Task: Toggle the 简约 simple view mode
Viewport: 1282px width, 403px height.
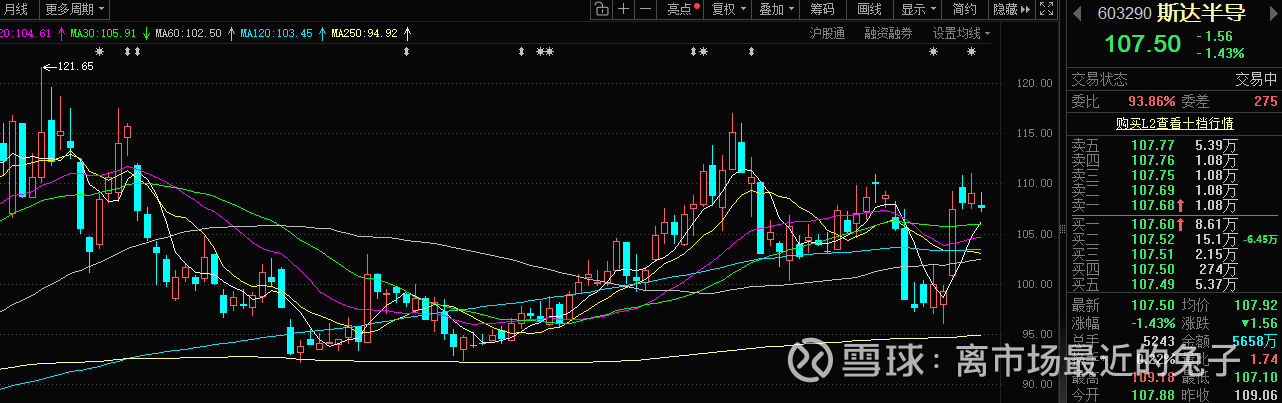Action: tap(964, 10)
